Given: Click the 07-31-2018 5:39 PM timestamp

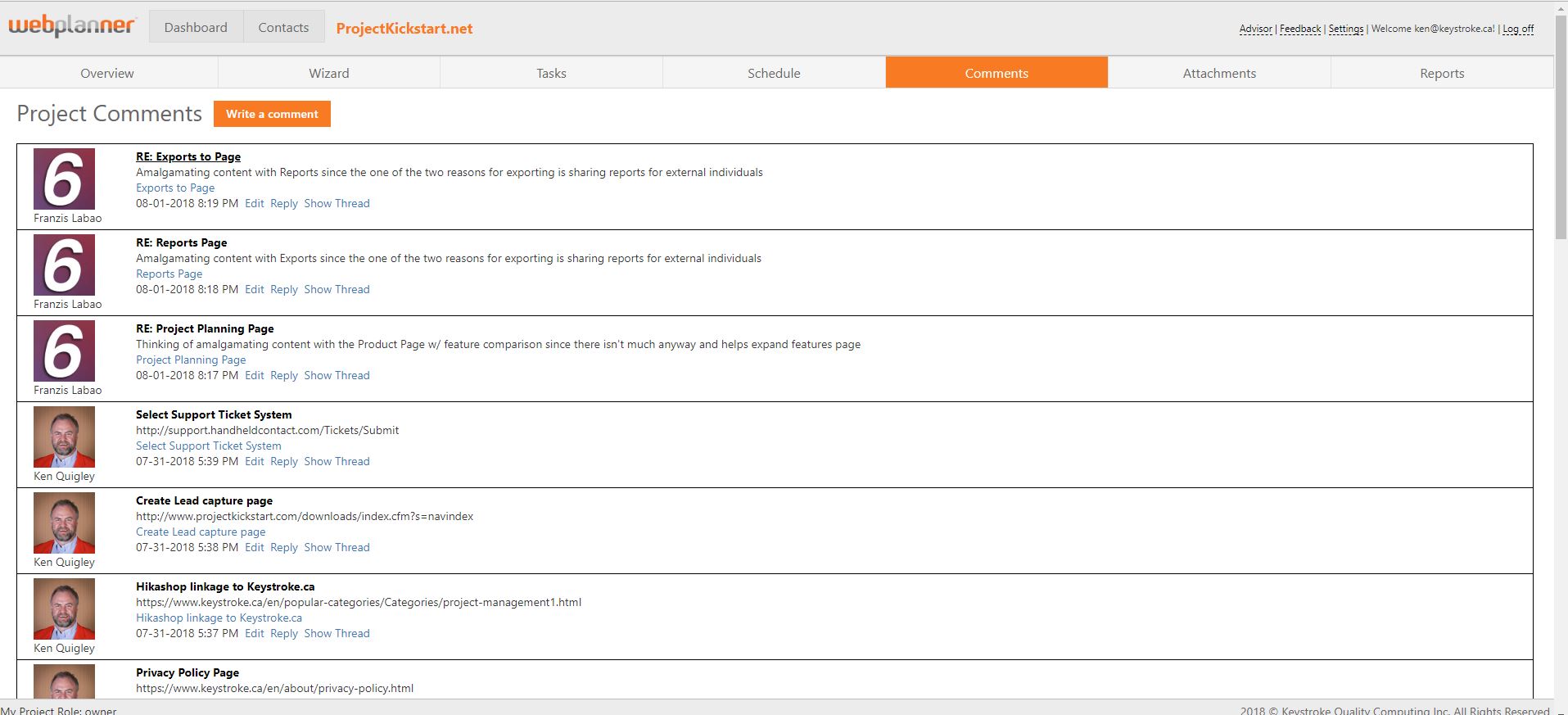Looking at the screenshot, I should point(187,461).
